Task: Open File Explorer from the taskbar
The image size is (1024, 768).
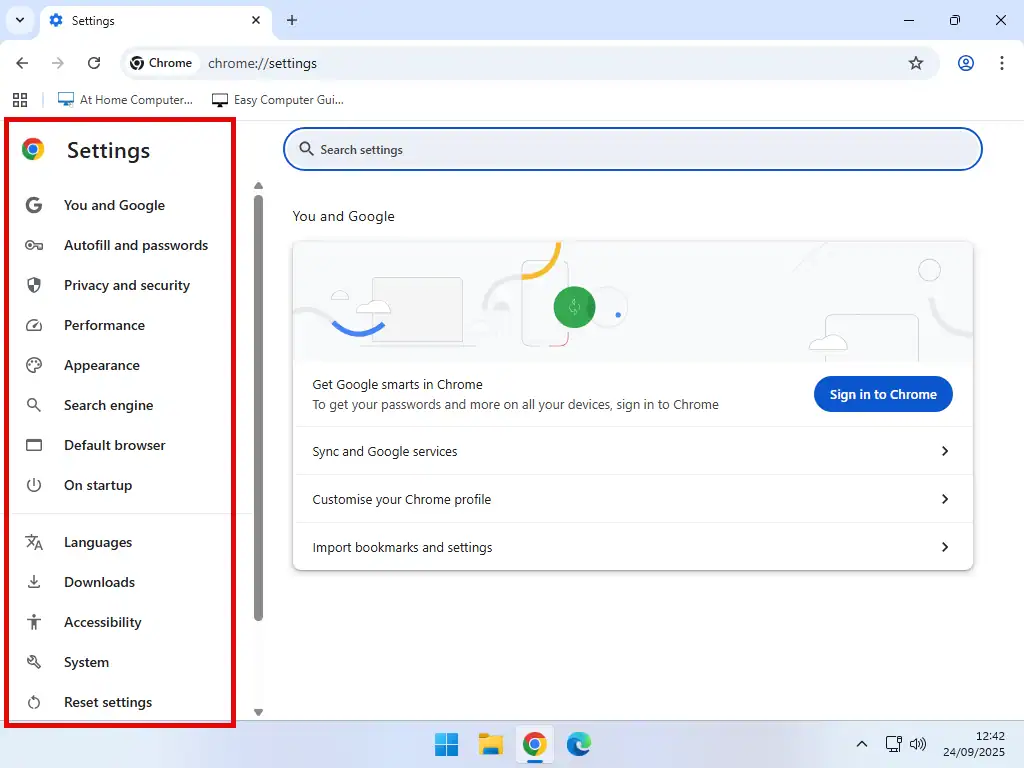Action: pos(490,744)
